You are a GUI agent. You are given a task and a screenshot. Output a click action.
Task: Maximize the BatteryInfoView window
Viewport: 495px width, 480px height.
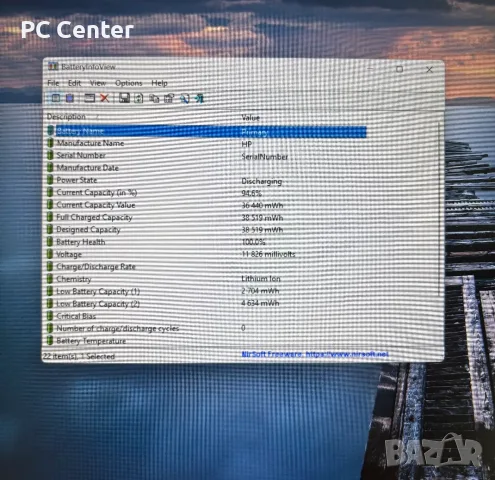[400, 69]
